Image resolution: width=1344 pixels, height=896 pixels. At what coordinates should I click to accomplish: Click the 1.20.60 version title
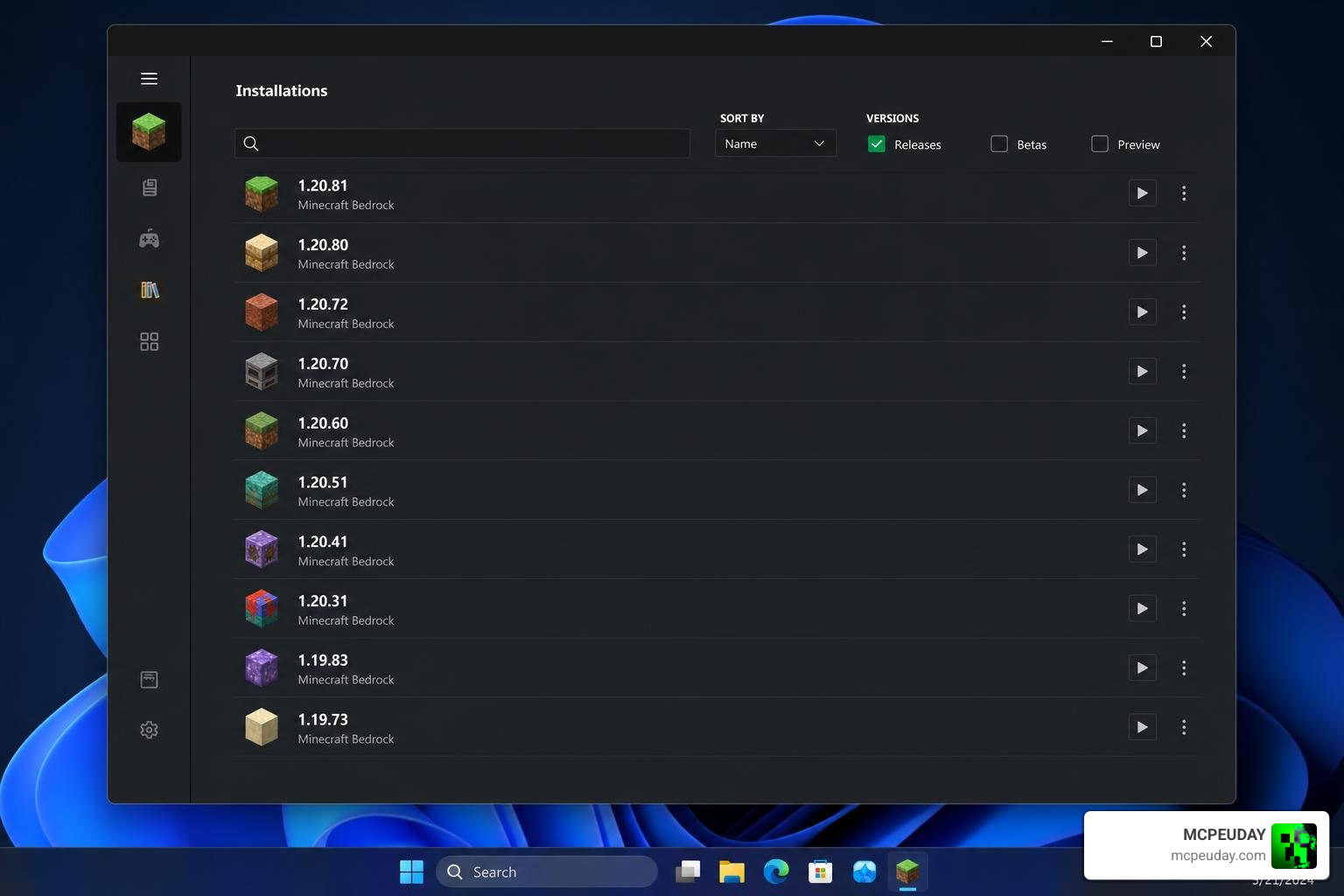pyautogui.click(x=323, y=423)
